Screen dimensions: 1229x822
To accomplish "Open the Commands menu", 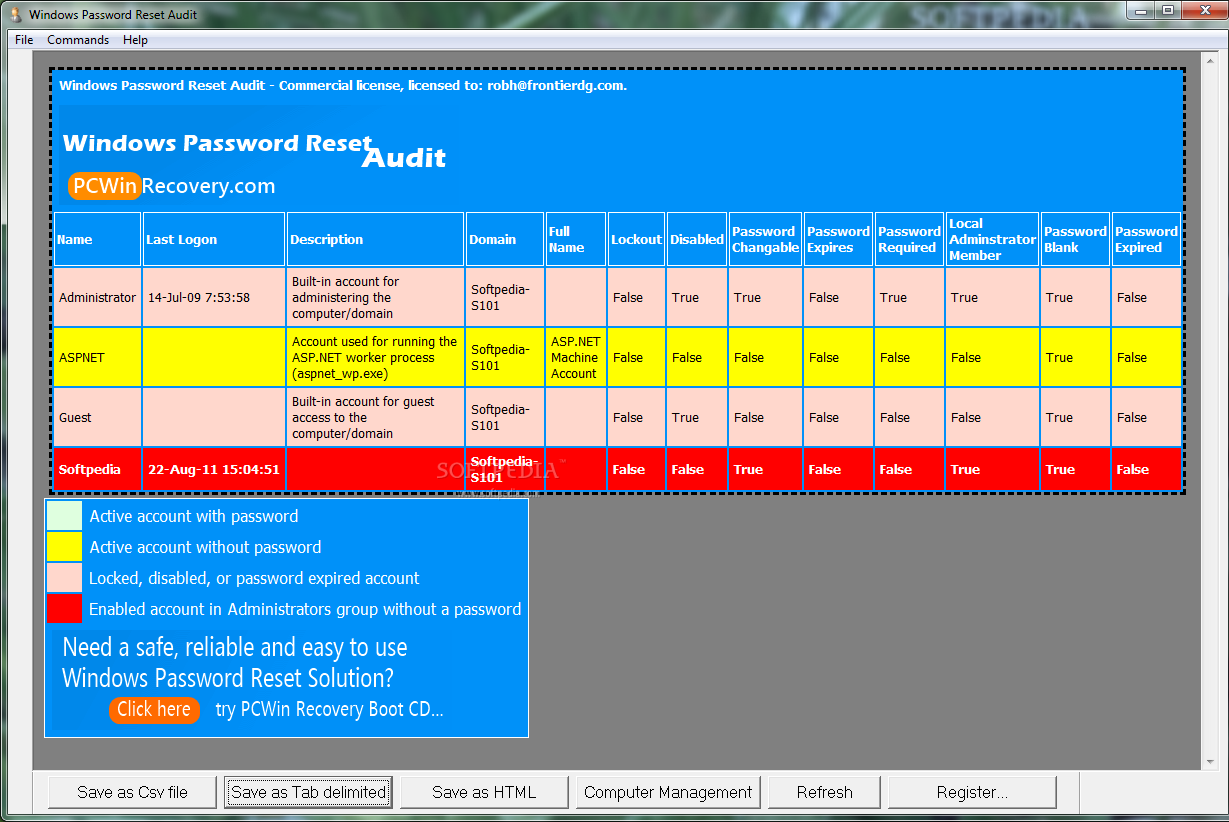I will pyautogui.click(x=78, y=40).
